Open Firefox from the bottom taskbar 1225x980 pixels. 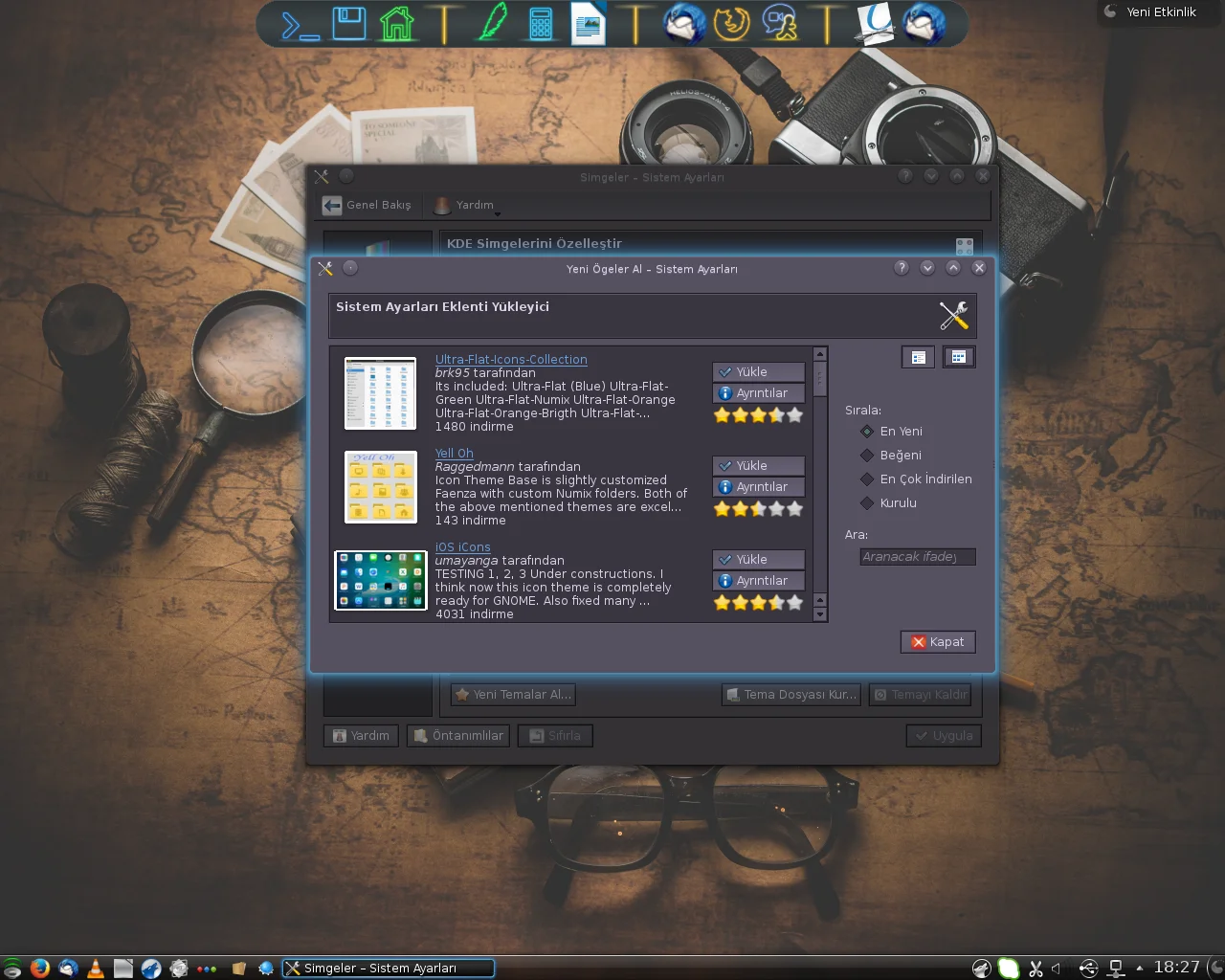click(39, 969)
